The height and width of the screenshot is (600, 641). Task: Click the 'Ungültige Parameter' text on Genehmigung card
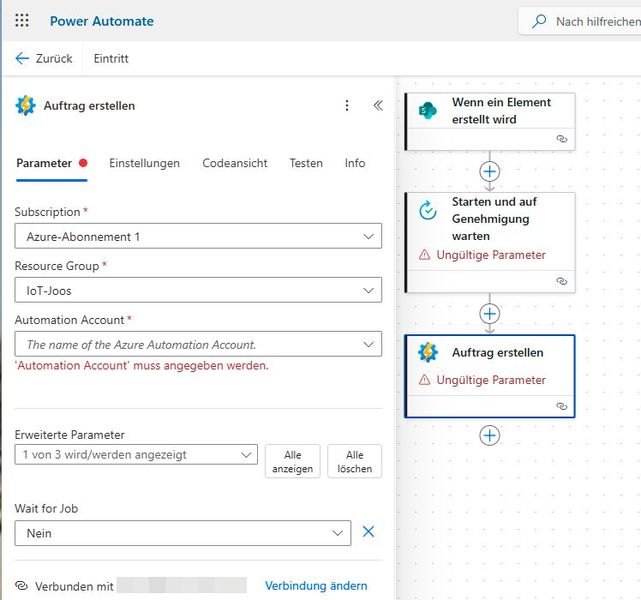pos(491,255)
